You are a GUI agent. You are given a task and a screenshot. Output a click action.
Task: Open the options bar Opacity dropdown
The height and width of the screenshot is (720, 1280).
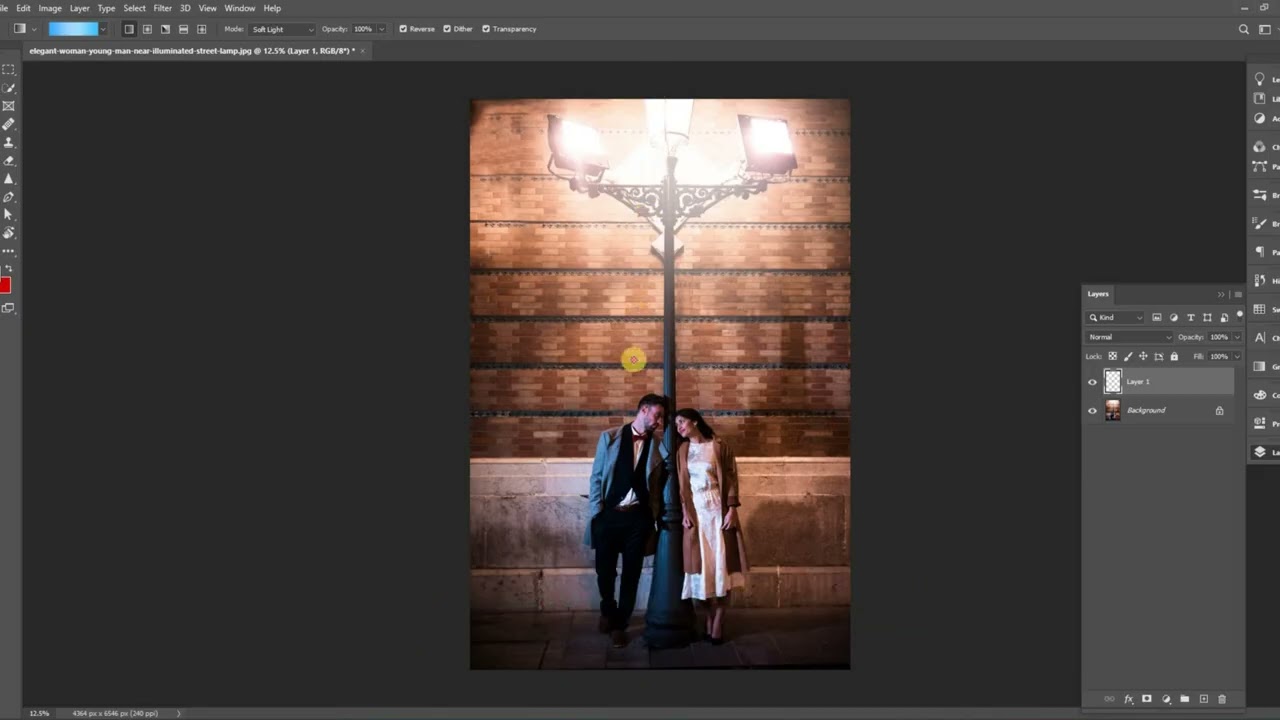click(x=381, y=29)
